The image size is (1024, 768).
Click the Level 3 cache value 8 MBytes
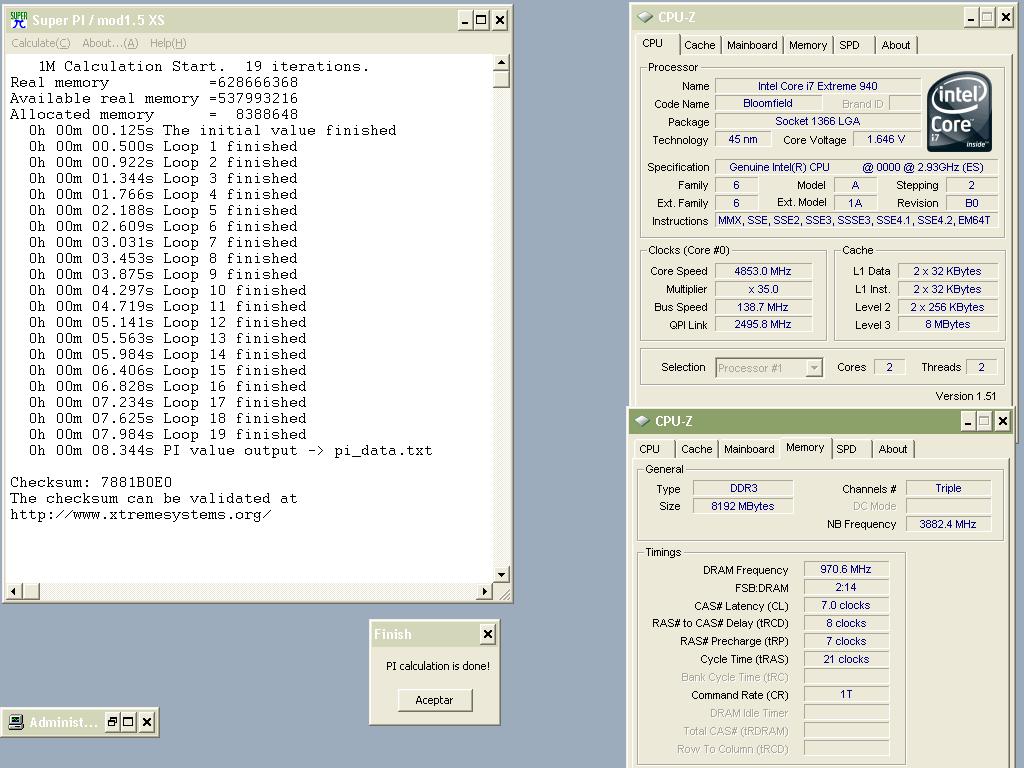pos(948,325)
